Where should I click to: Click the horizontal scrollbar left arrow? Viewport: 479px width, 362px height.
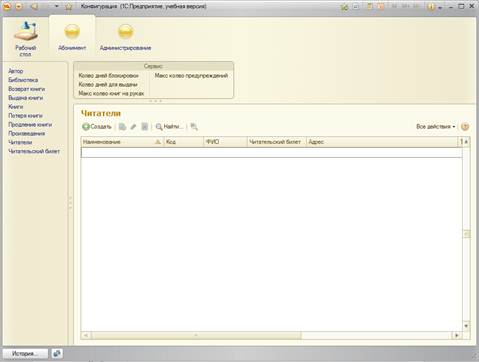pos(86,335)
